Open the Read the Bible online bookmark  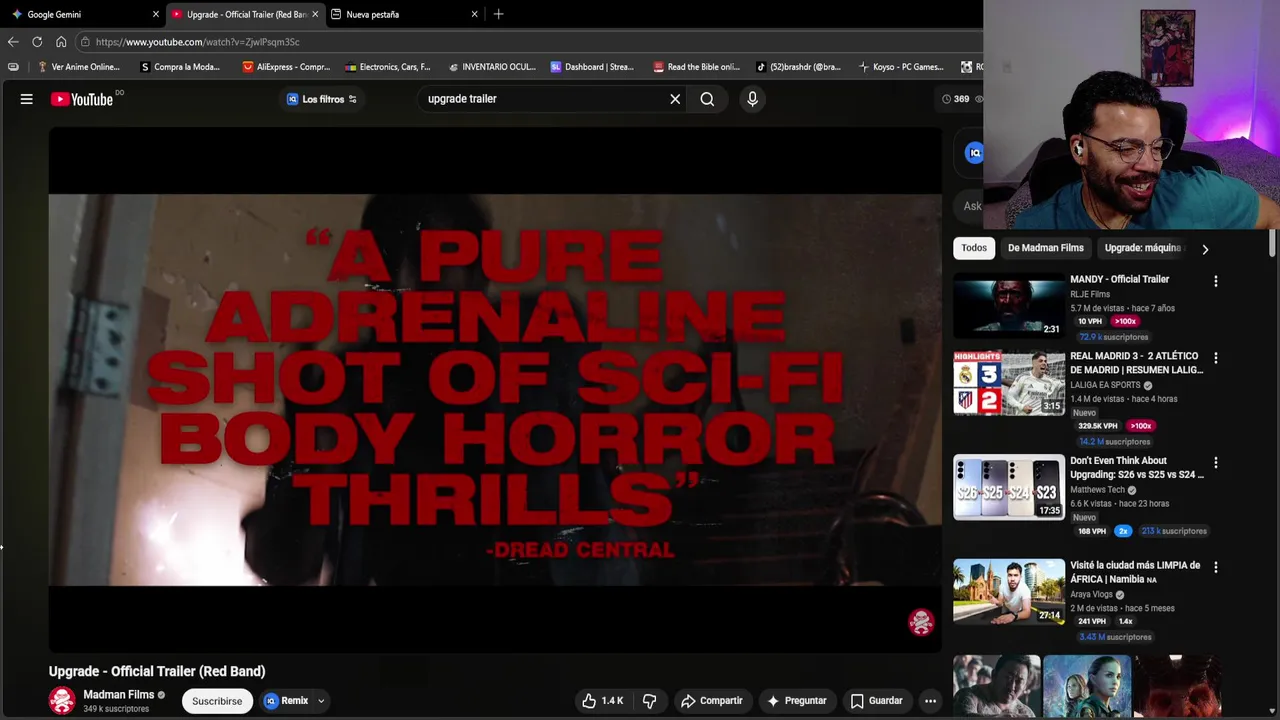696,67
